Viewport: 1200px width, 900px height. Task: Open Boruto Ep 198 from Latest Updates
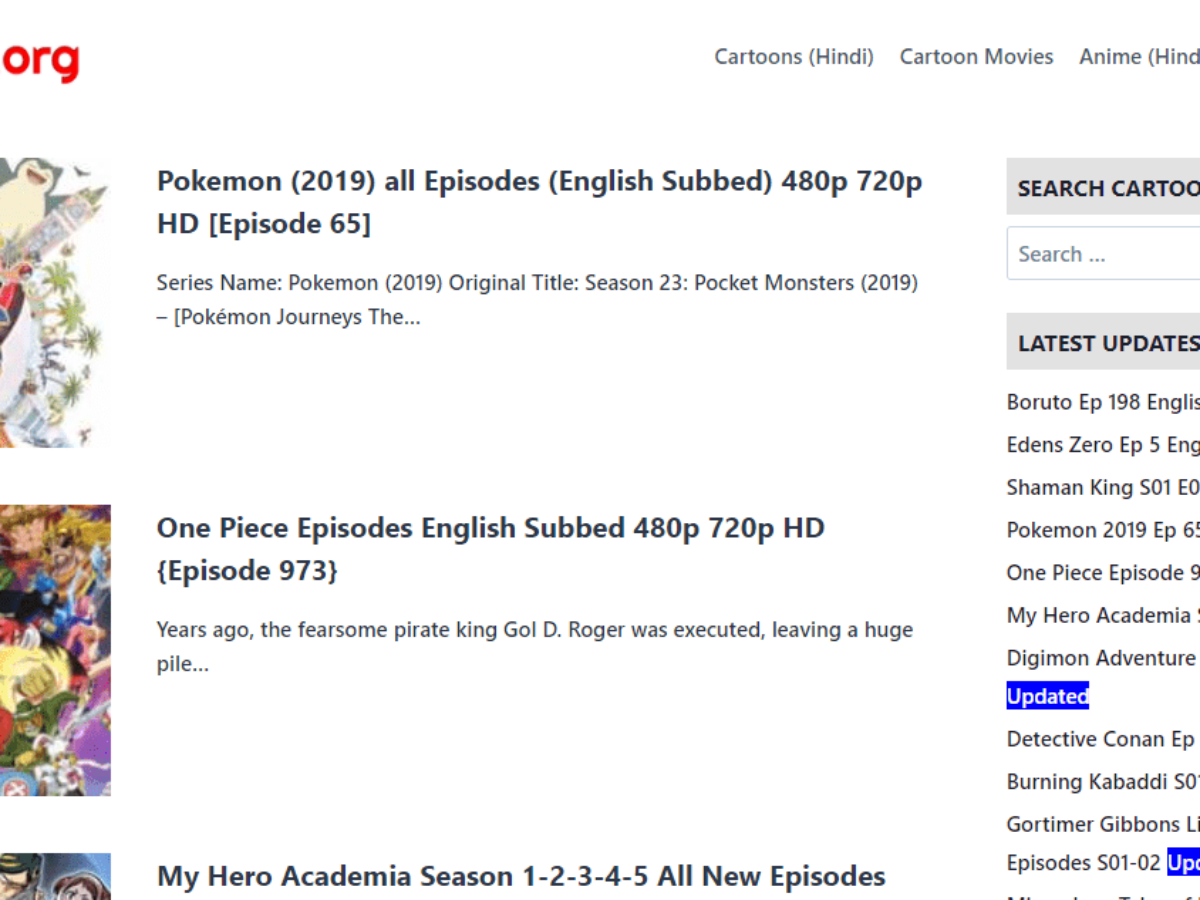click(1100, 401)
